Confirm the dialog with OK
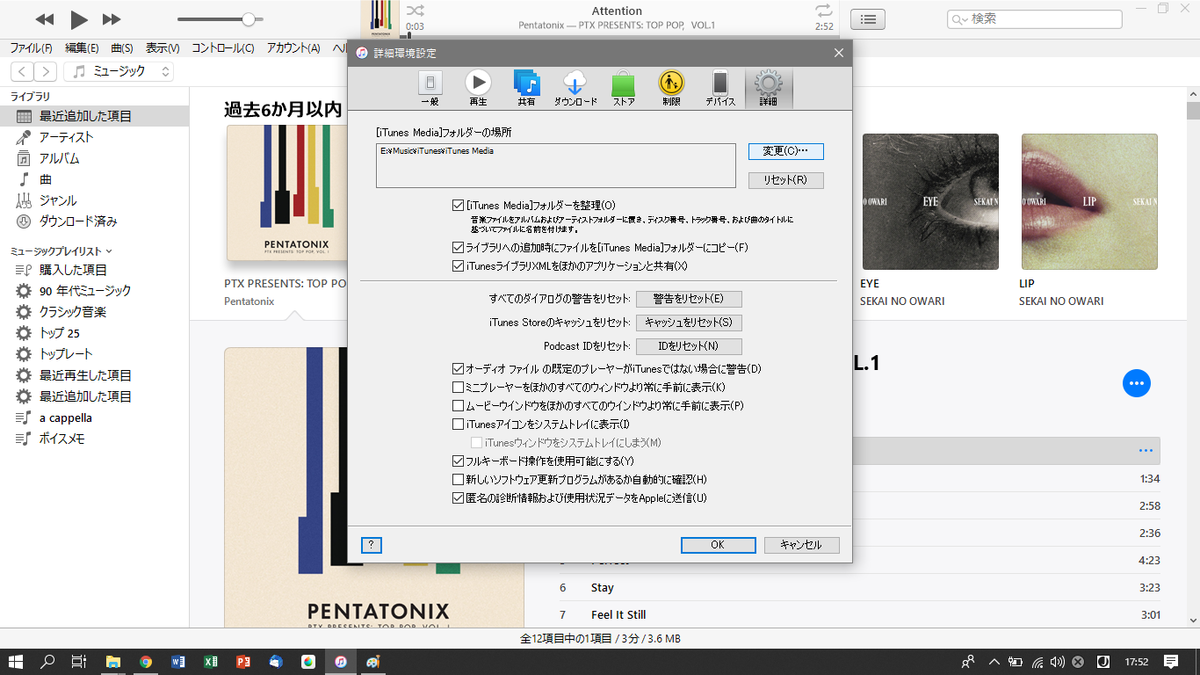Image resolution: width=1200 pixels, height=675 pixels. coord(718,545)
